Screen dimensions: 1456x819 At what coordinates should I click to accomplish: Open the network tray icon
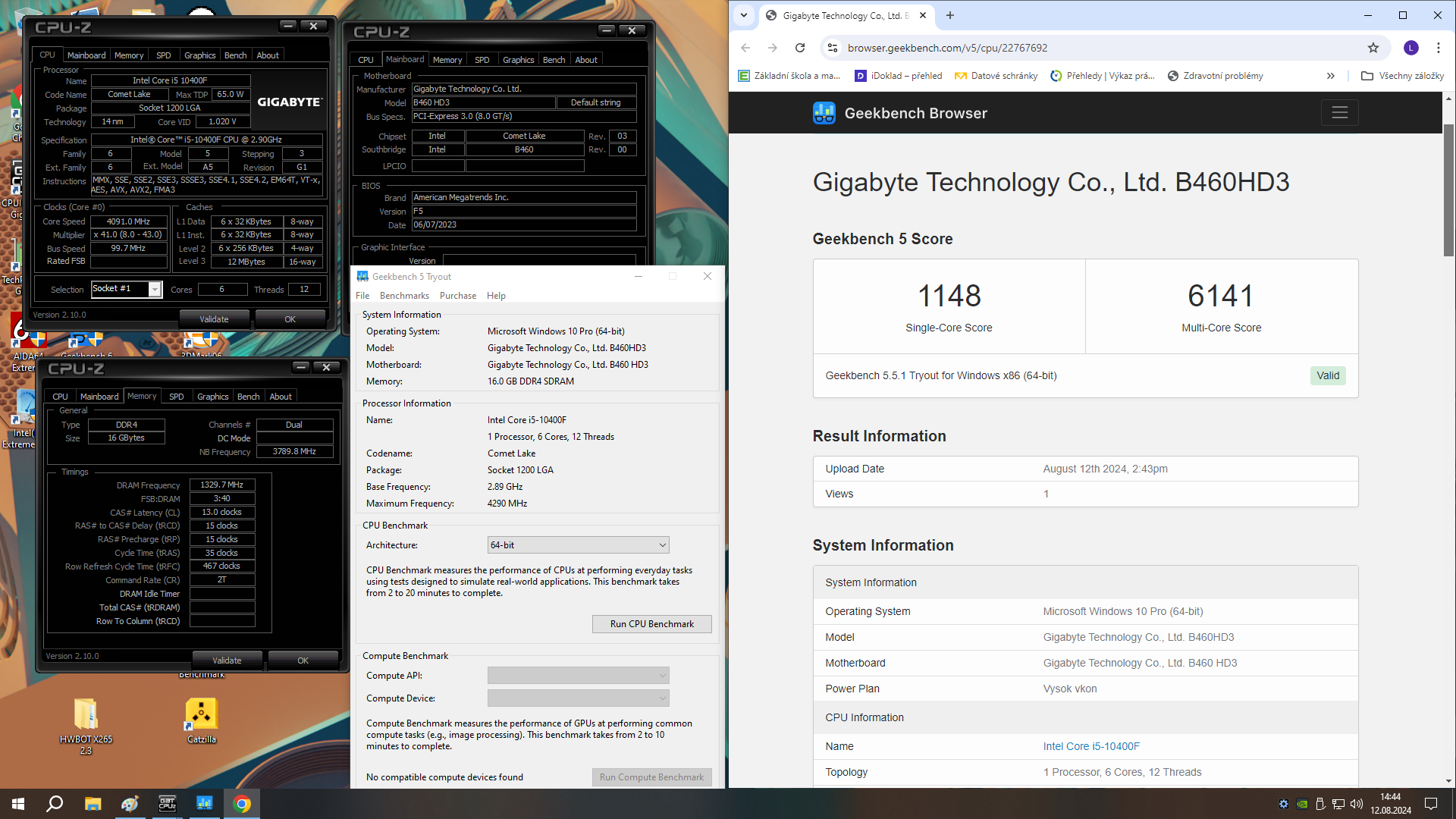1338,804
